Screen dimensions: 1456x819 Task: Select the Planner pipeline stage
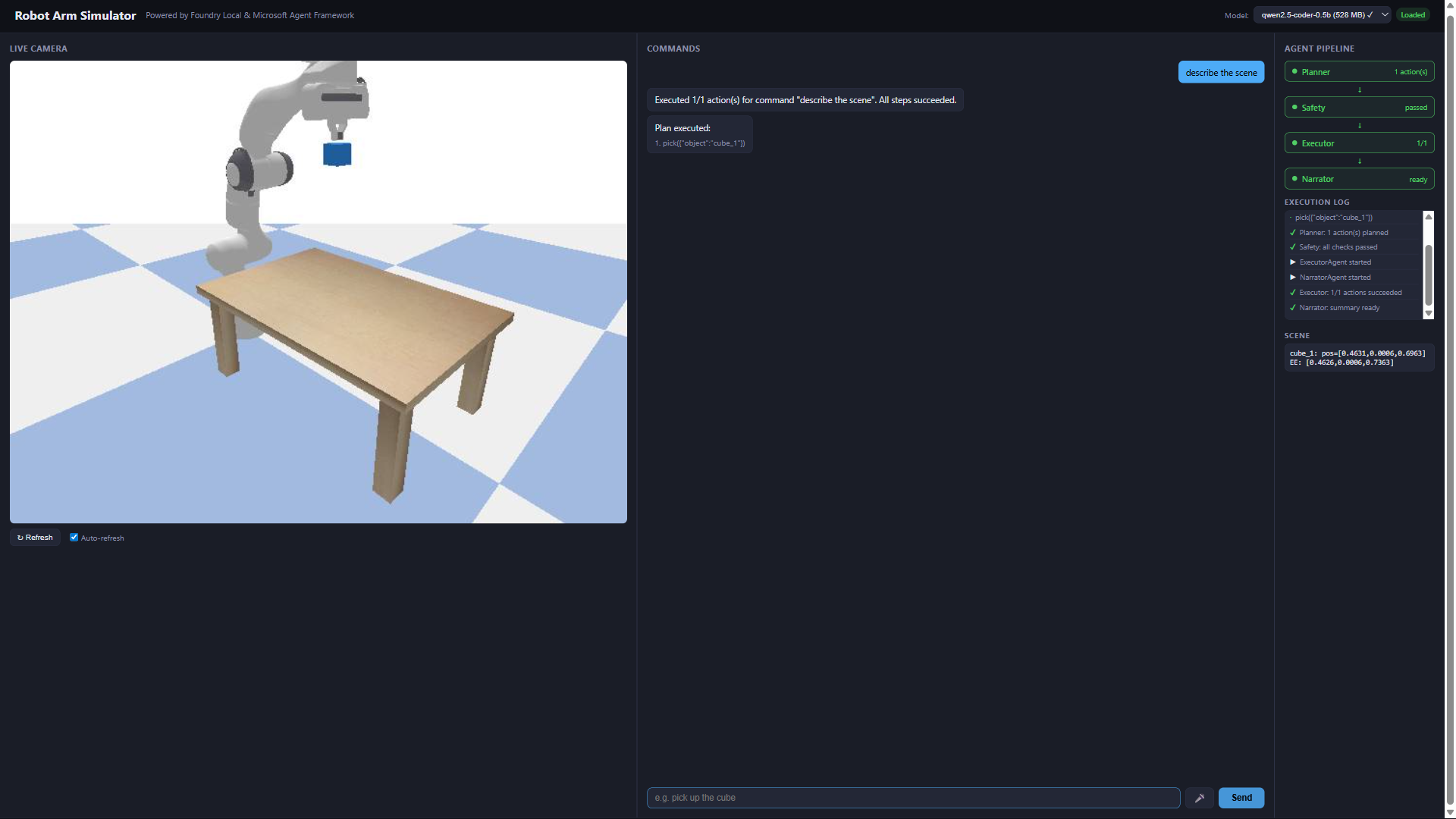pos(1358,72)
